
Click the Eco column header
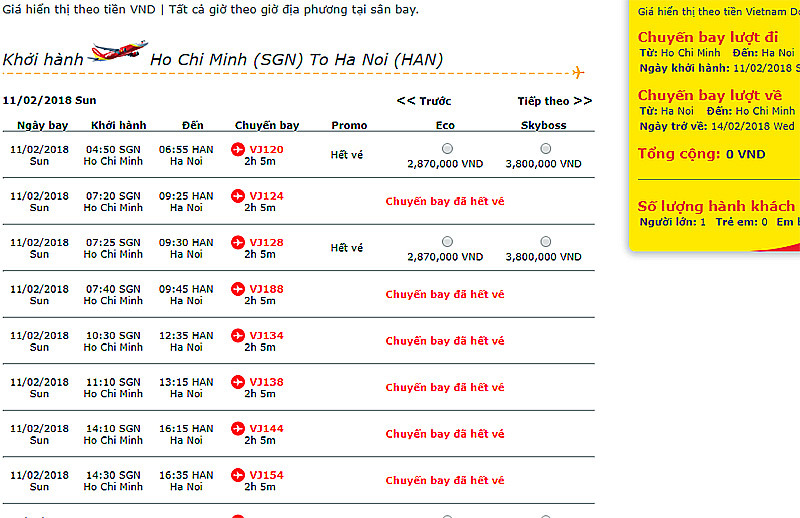pos(445,126)
